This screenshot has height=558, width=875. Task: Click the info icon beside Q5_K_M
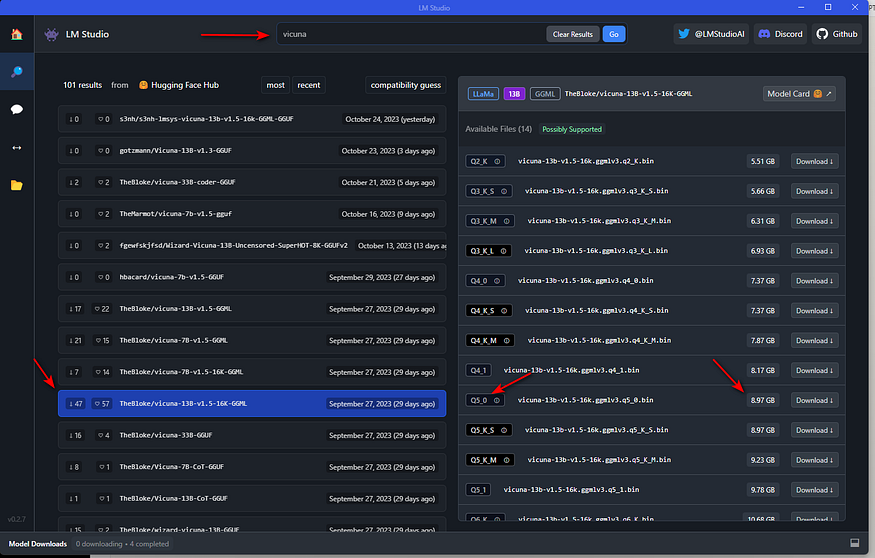pyautogui.click(x=507, y=460)
